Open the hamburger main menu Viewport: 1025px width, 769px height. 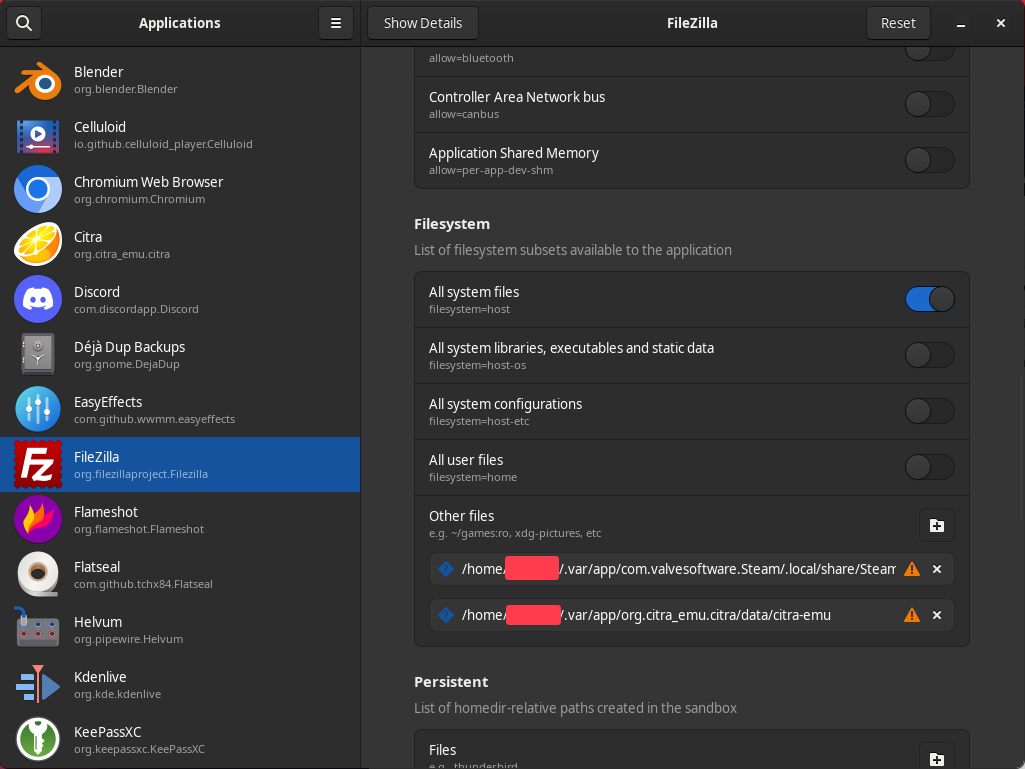click(x=336, y=23)
